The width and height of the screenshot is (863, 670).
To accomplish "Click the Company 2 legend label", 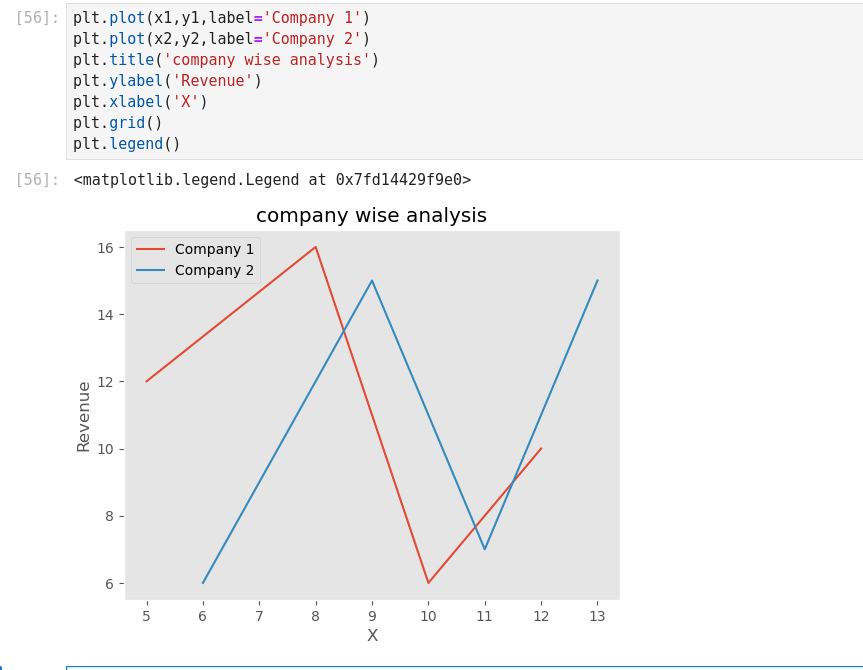I will (214, 270).
